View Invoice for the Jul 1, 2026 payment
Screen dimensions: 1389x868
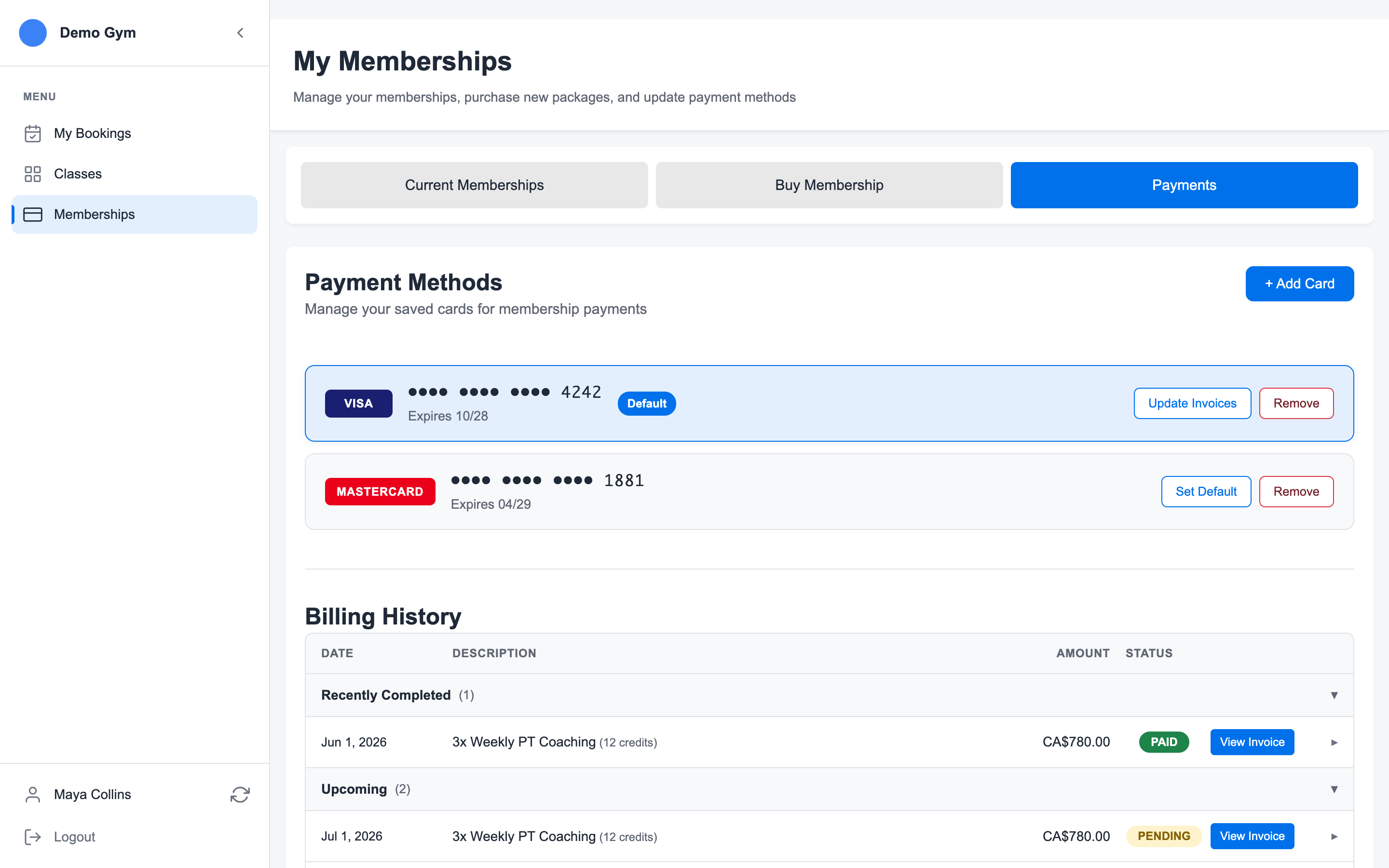click(x=1252, y=837)
